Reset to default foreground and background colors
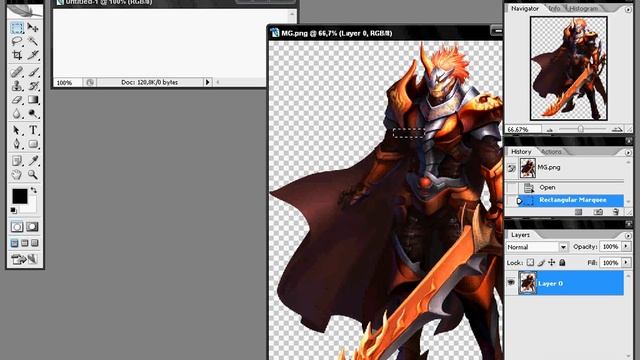This screenshot has width=640, height=360. coord(13,210)
